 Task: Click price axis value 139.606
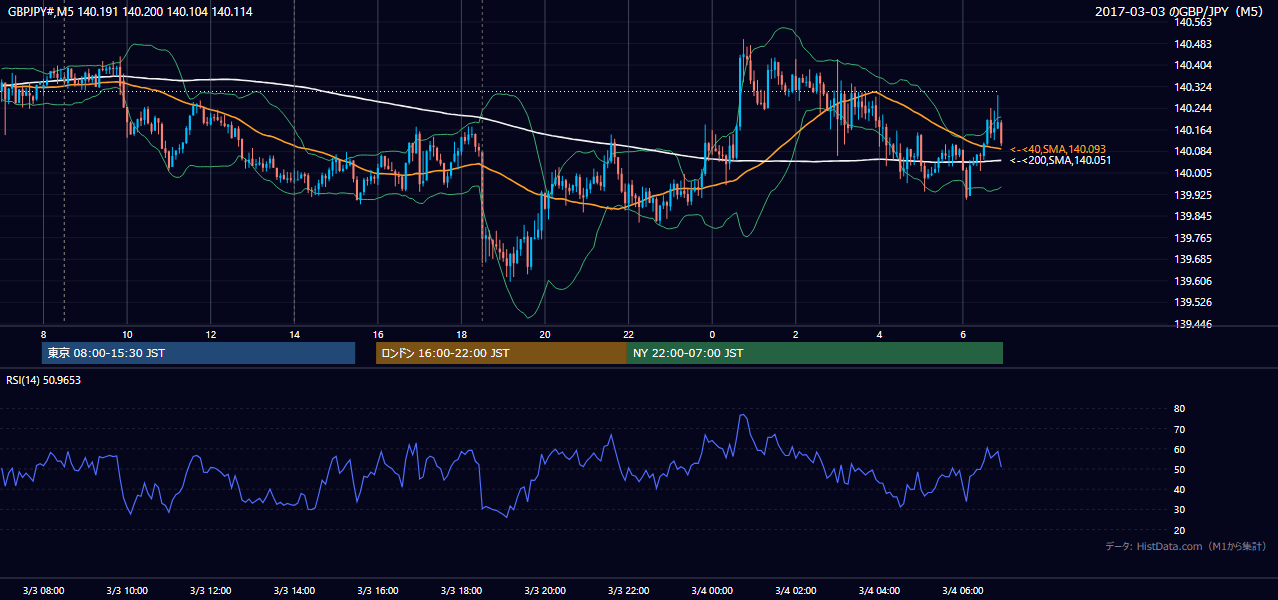coord(1193,281)
